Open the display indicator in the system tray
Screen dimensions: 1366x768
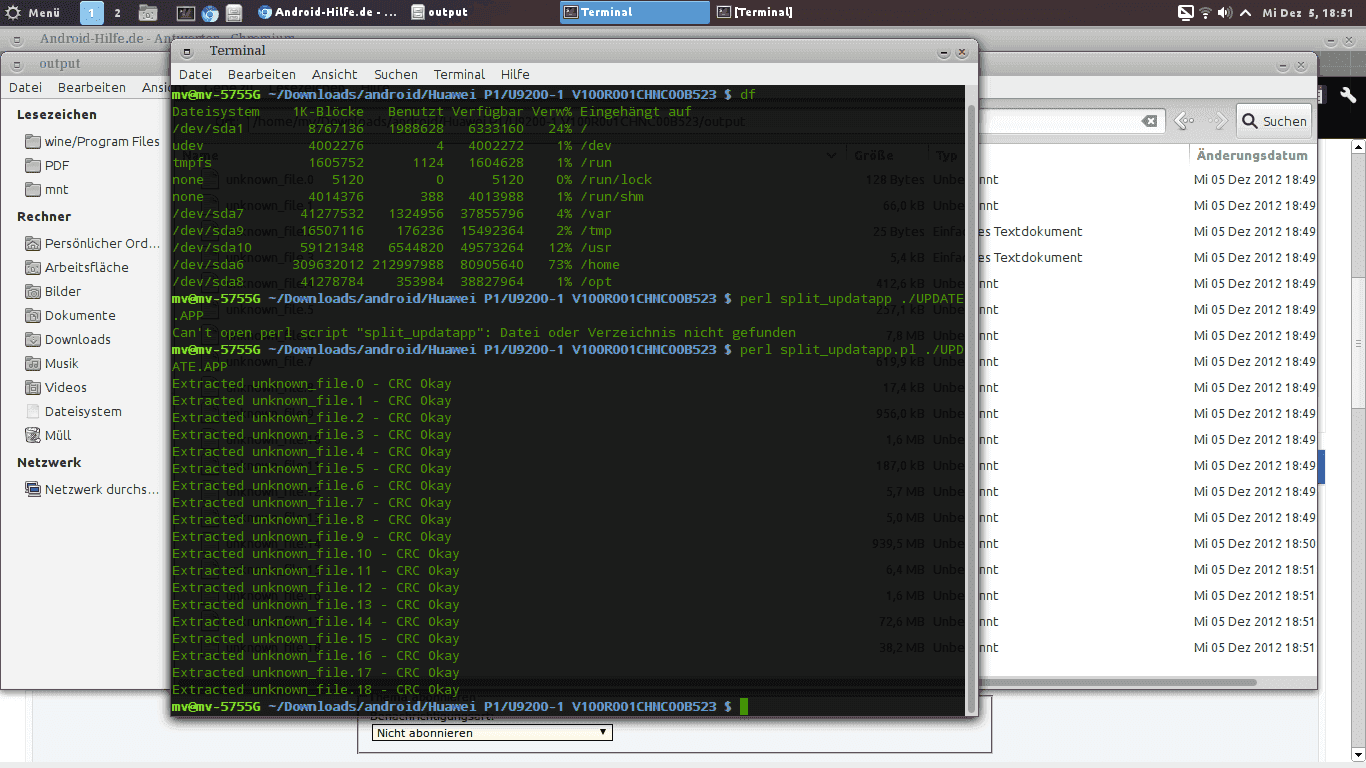click(x=1186, y=13)
